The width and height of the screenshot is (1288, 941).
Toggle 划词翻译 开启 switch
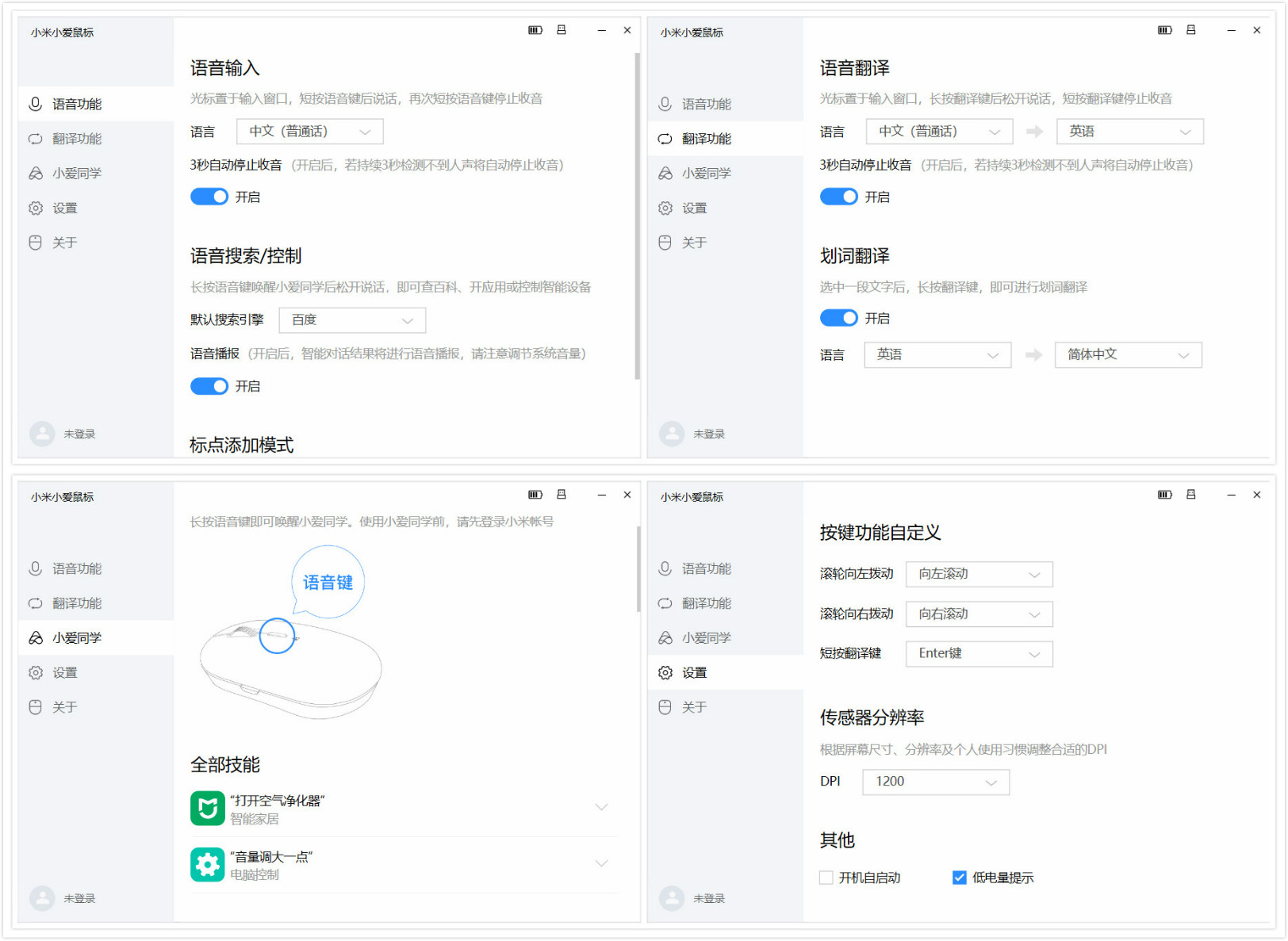839,318
